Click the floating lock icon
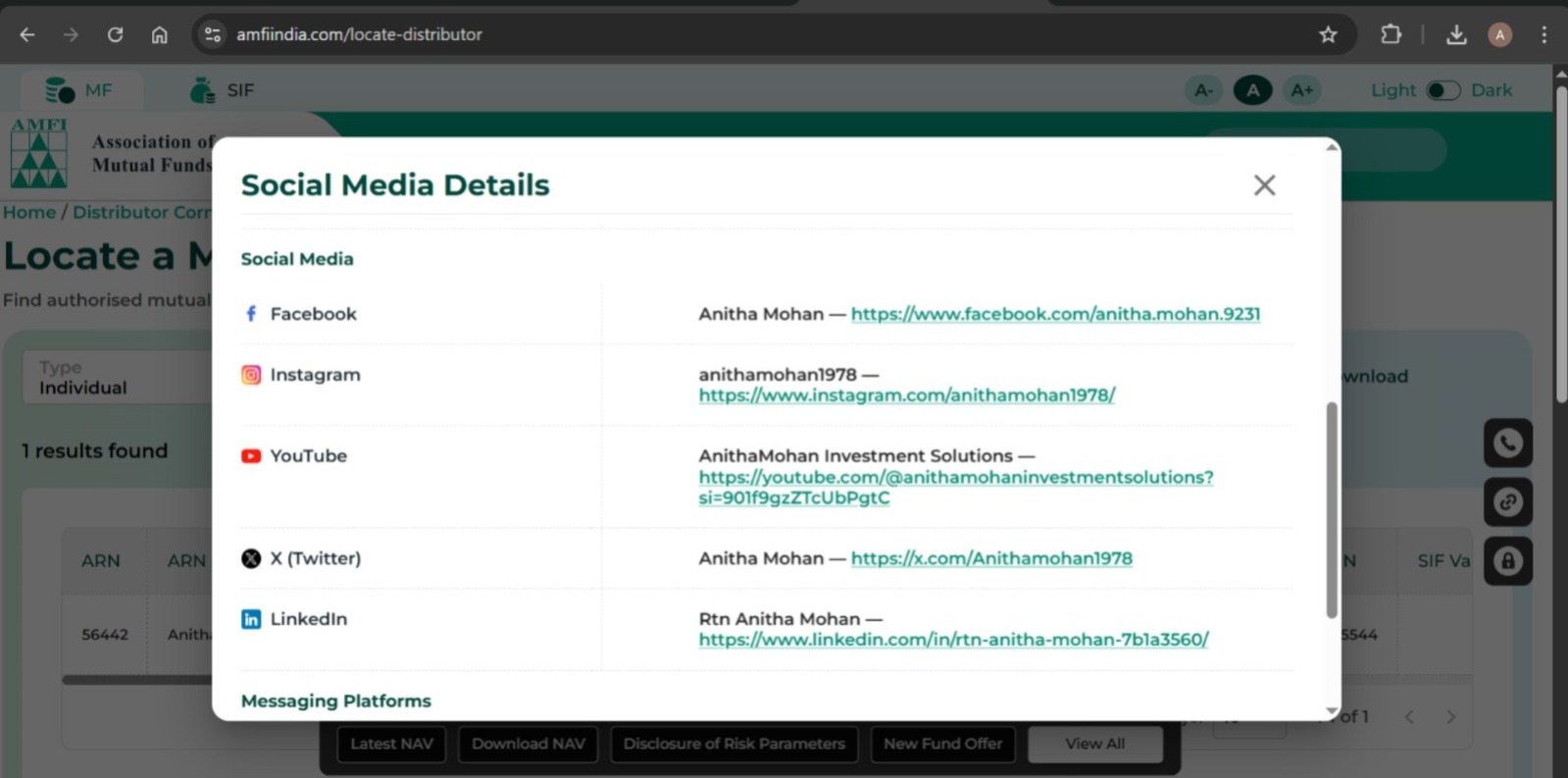The height and width of the screenshot is (778, 1568). click(x=1507, y=561)
